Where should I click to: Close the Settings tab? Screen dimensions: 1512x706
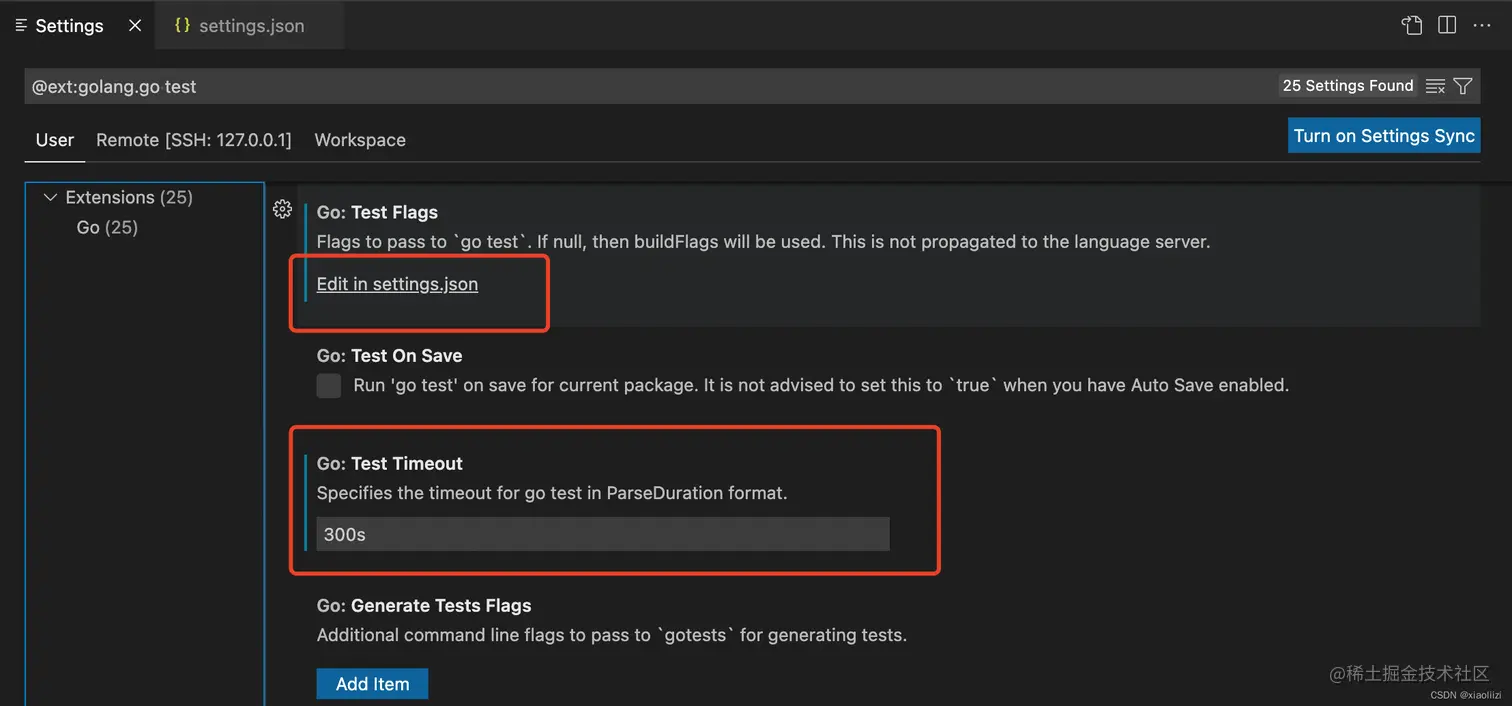(135, 26)
